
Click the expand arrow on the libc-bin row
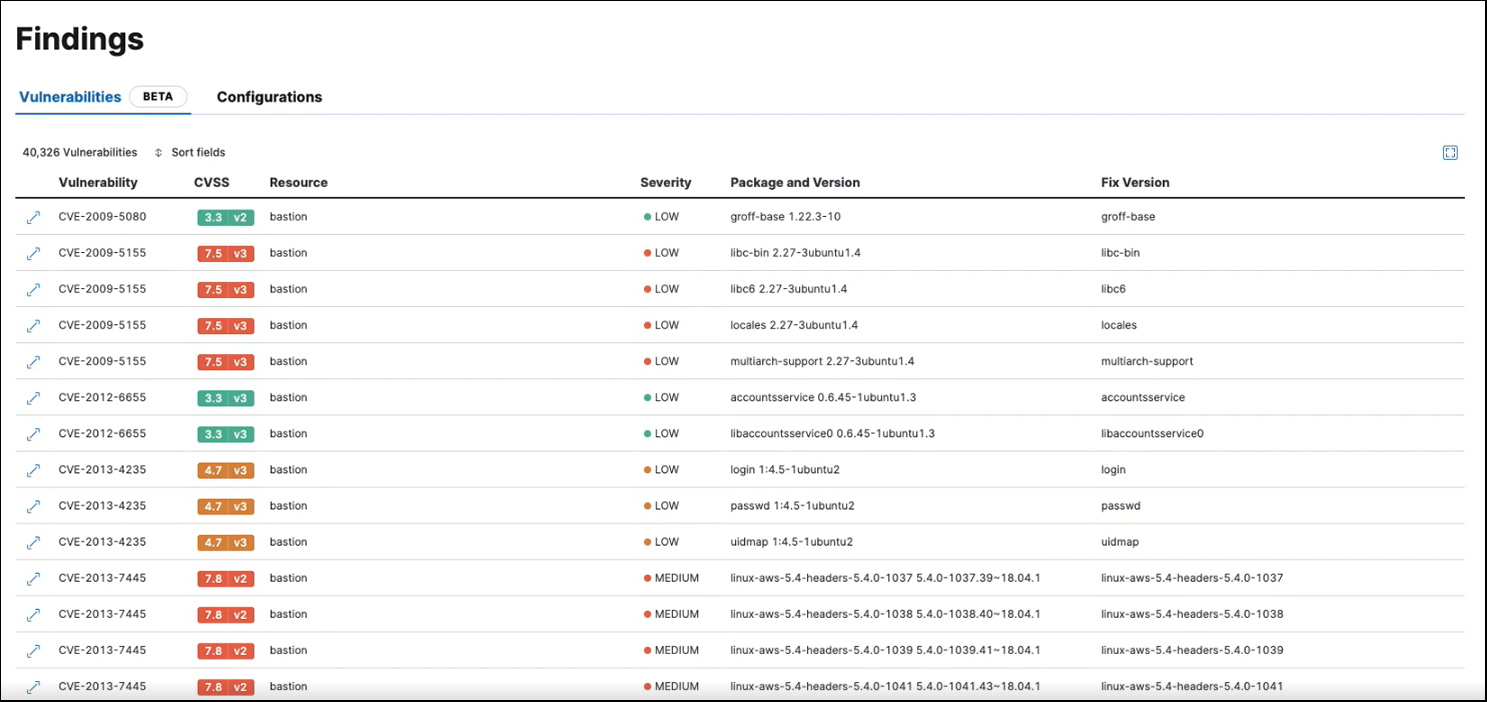click(x=33, y=252)
